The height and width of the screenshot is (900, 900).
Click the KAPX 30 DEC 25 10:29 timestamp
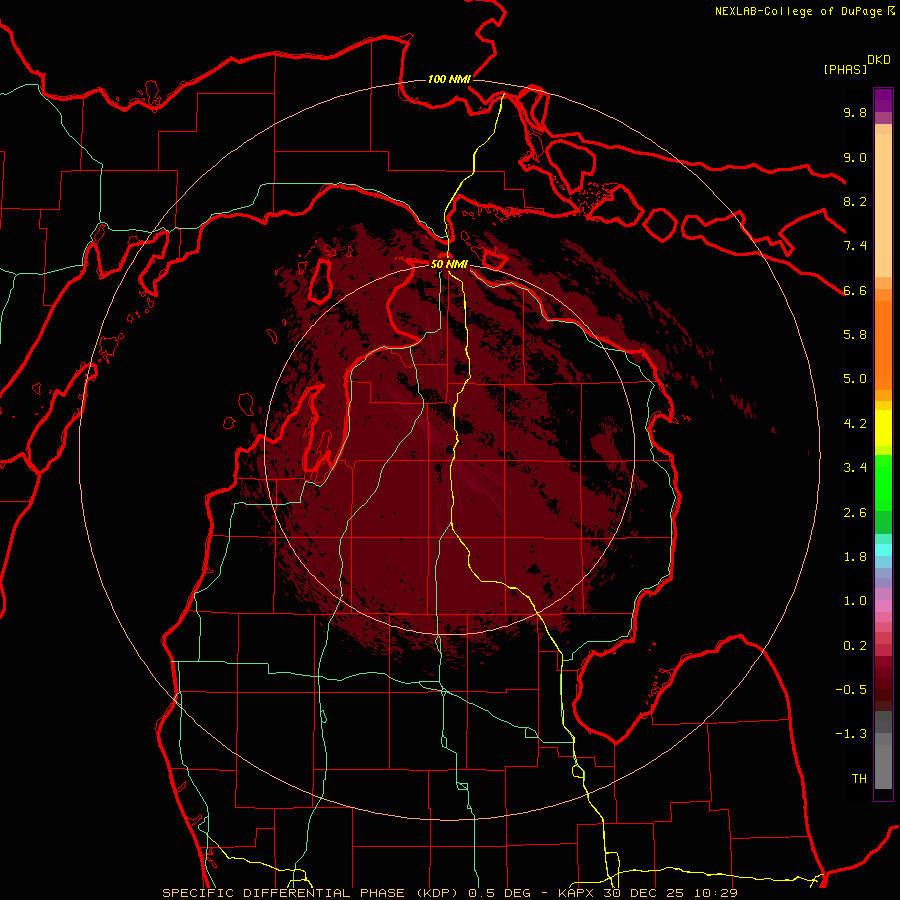647,893
